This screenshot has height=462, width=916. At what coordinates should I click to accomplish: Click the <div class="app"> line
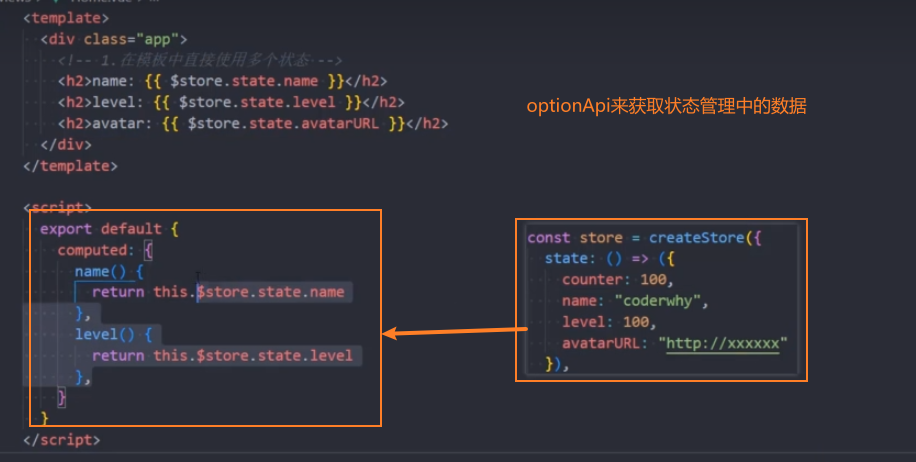click(114, 39)
